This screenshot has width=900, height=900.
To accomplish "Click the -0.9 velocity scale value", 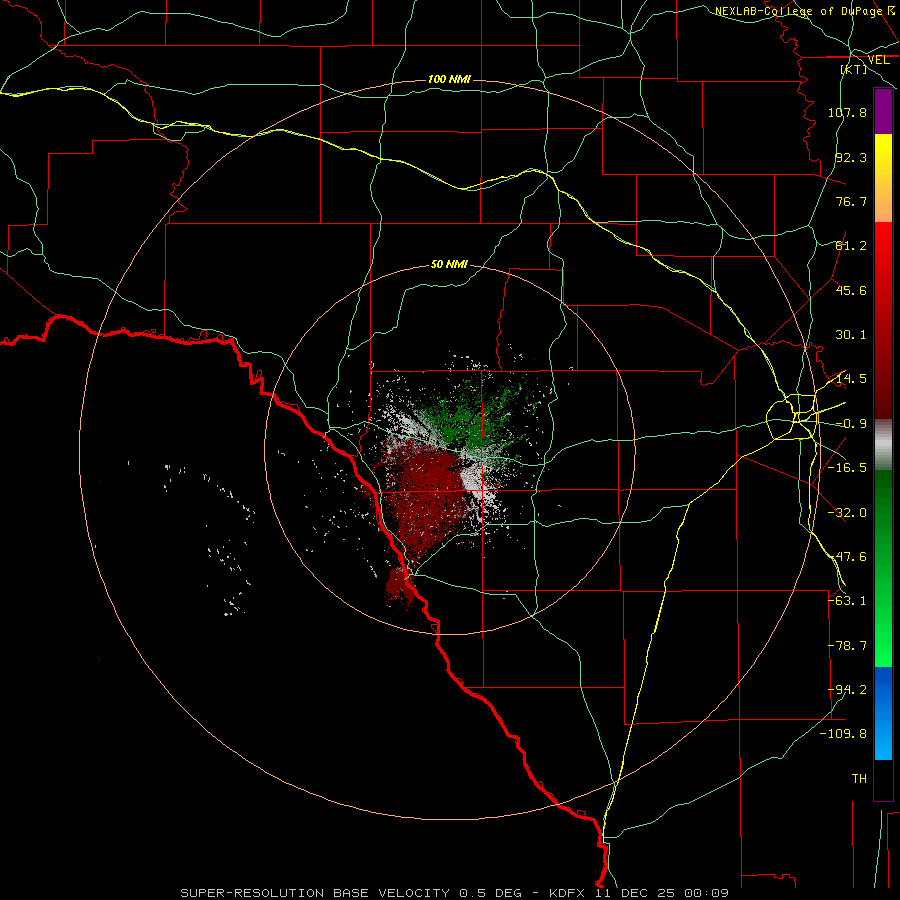I will [851, 424].
